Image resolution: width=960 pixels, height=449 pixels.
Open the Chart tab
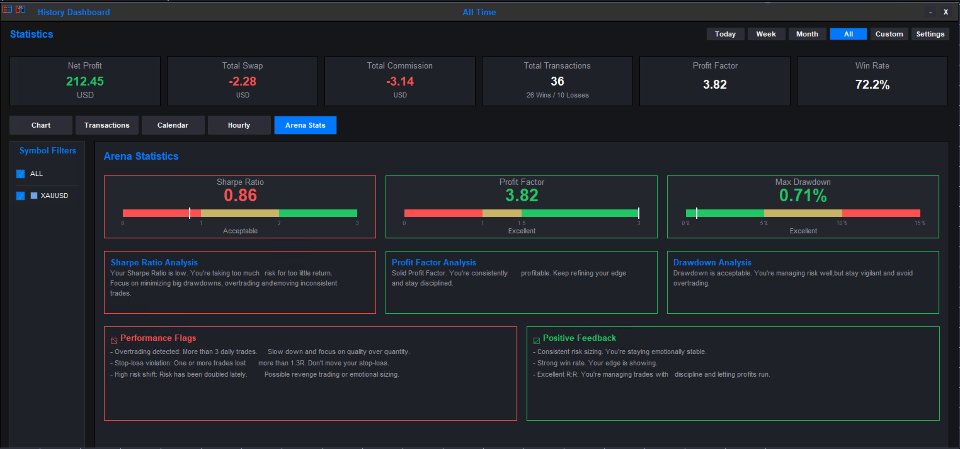[41, 125]
